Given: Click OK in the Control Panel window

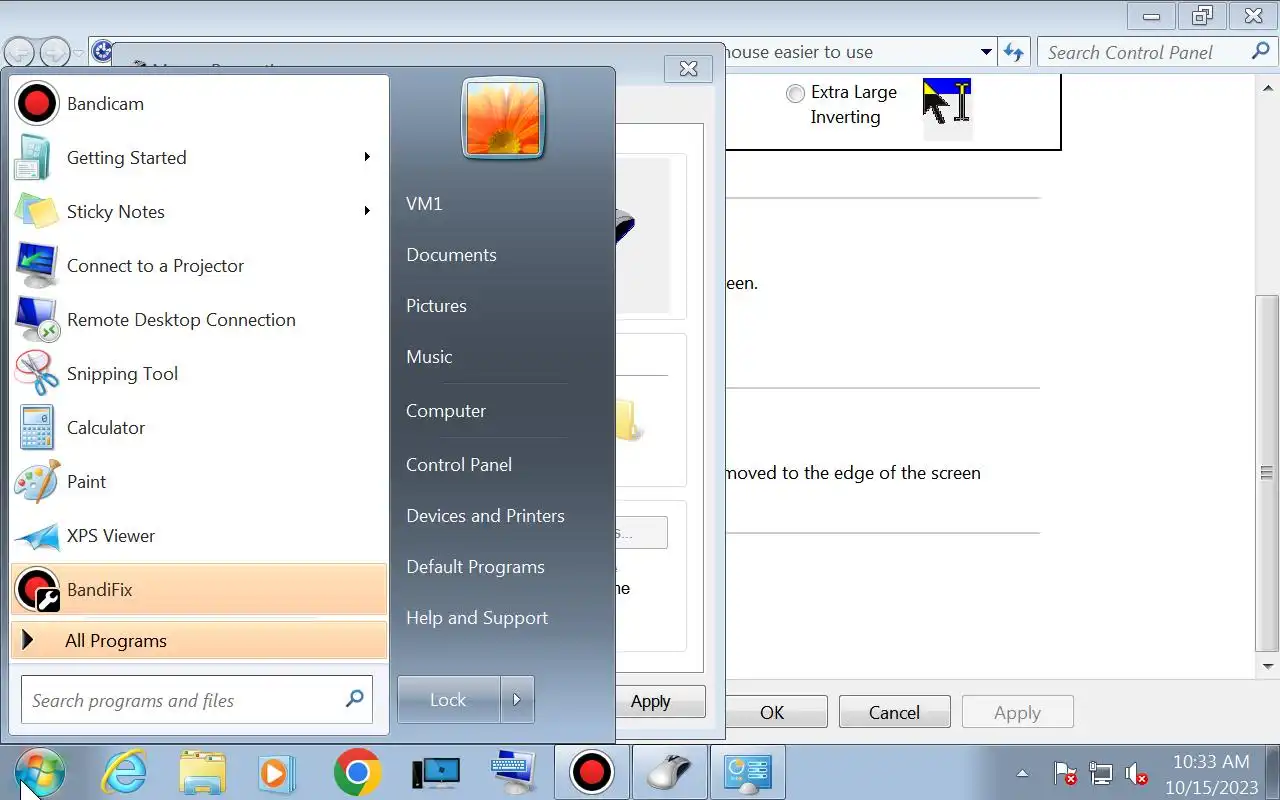Looking at the screenshot, I should (x=772, y=713).
